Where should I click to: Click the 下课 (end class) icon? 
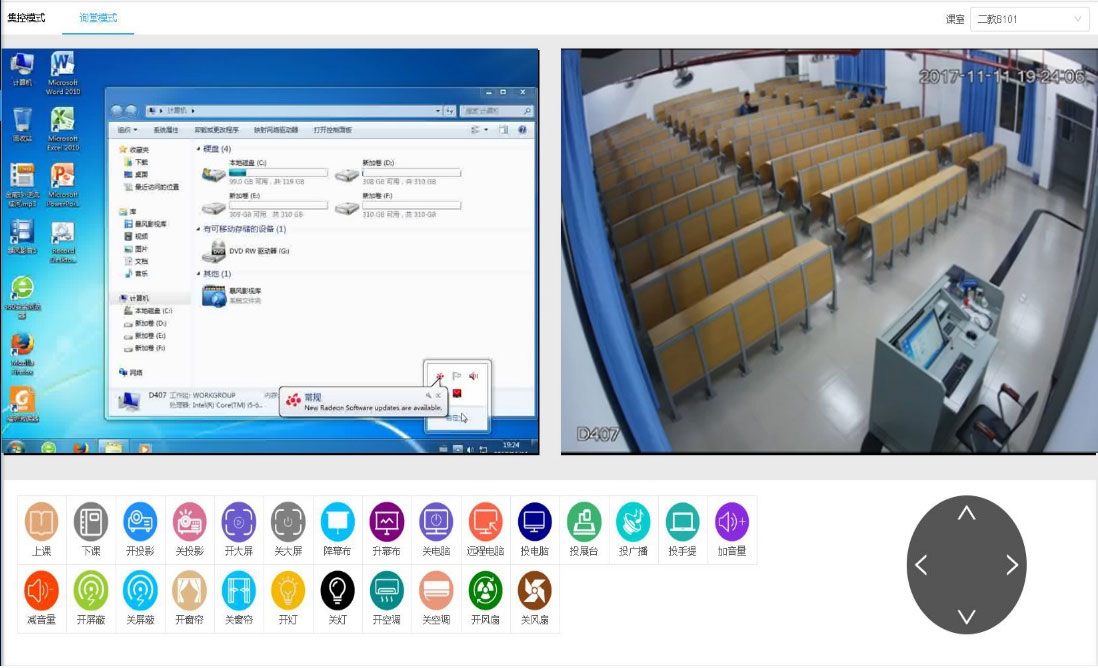(91, 521)
